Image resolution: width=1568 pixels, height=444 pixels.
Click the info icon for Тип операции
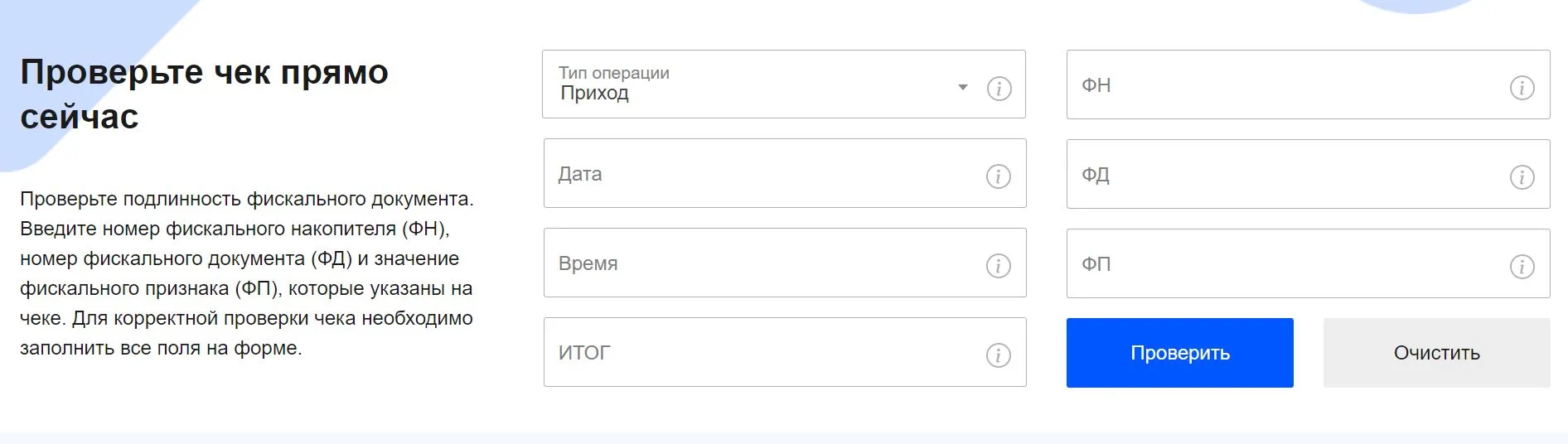[999, 88]
